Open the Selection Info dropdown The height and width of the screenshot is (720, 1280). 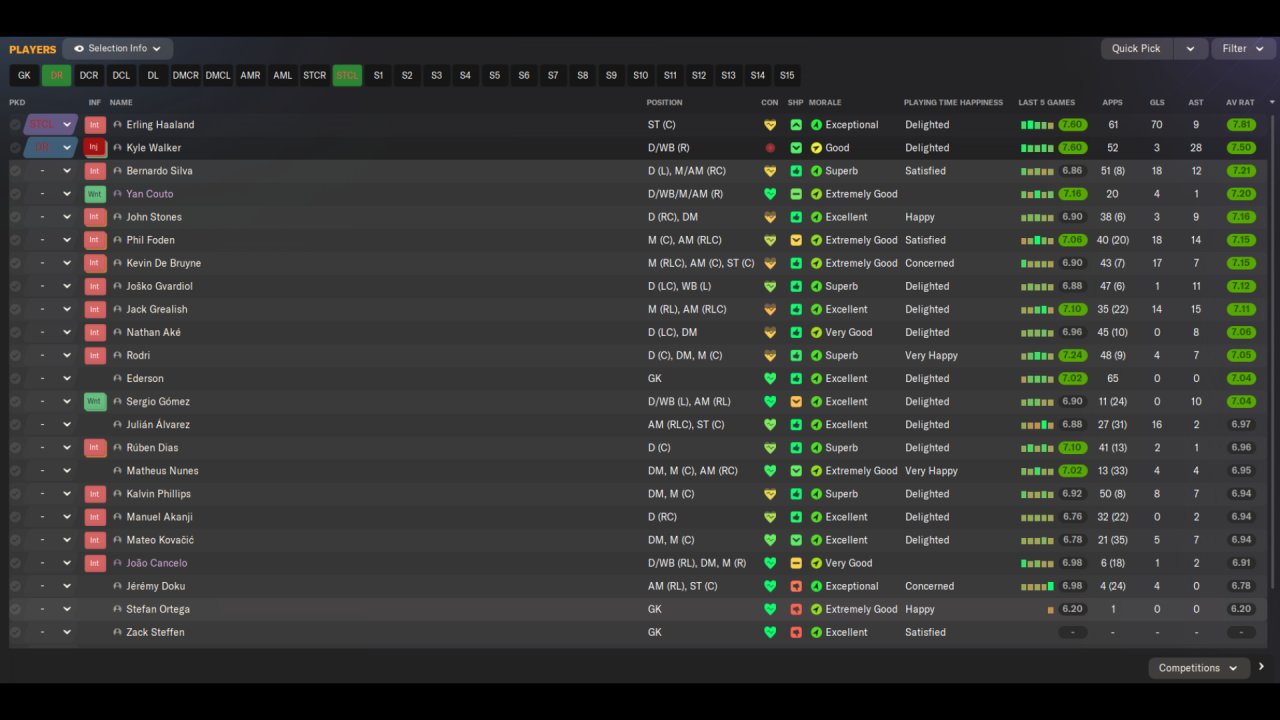118,48
